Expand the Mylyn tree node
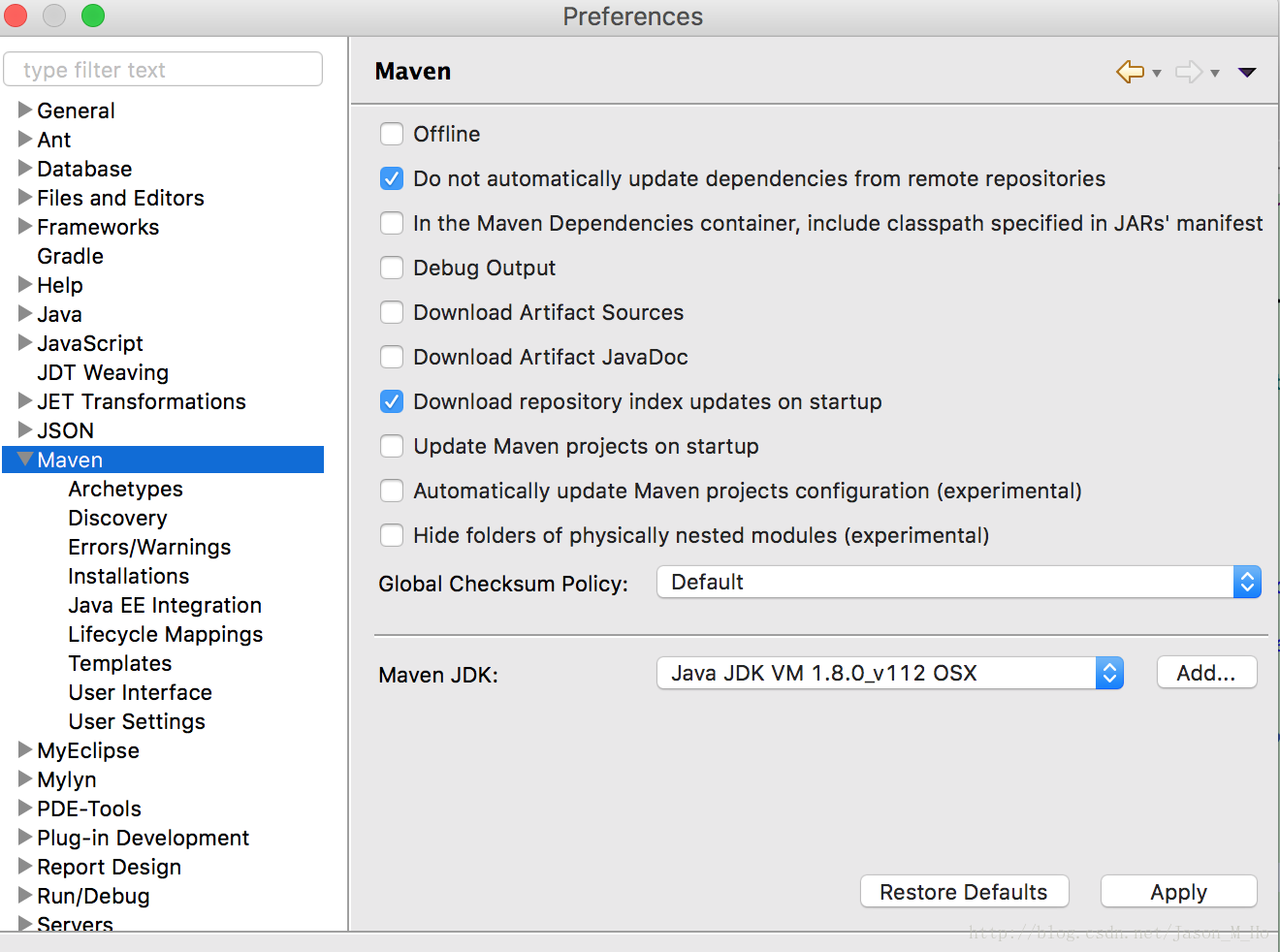1280x952 pixels. click(x=25, y=778)
